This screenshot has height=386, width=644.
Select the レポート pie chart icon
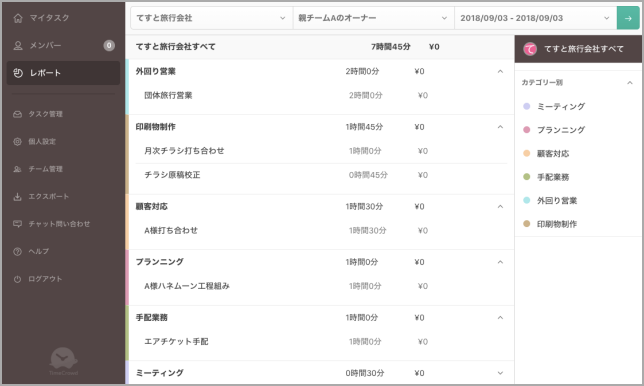(x=18, y=73)
